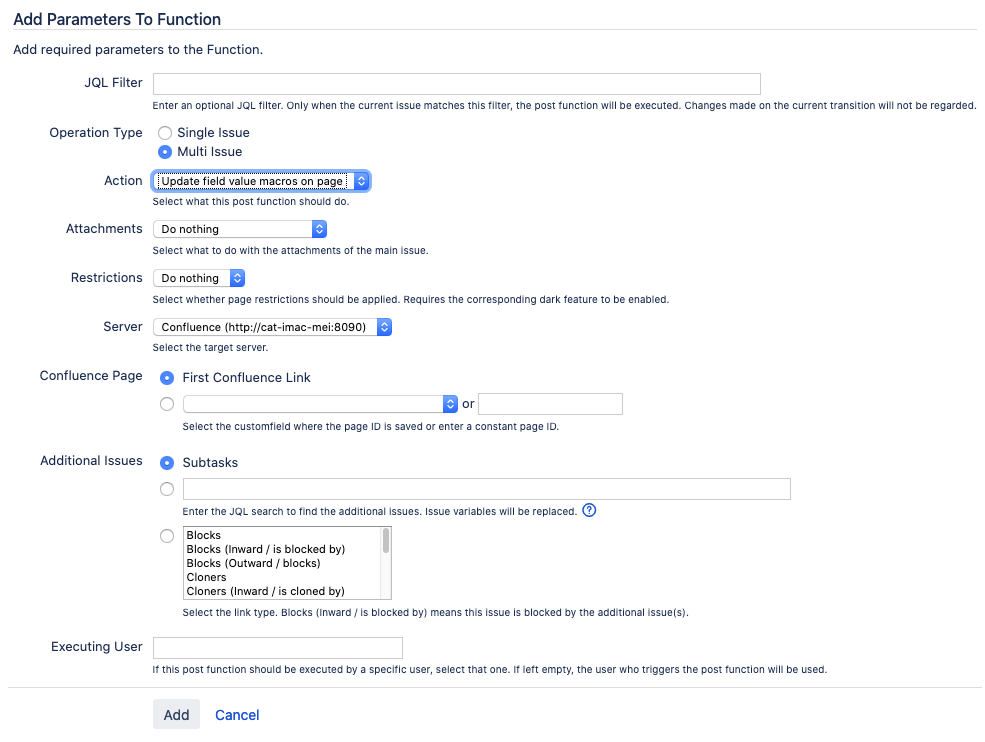Select the Subtasks radio button
Viewport: 985px width, 742px height.
[x=167, y=462]
